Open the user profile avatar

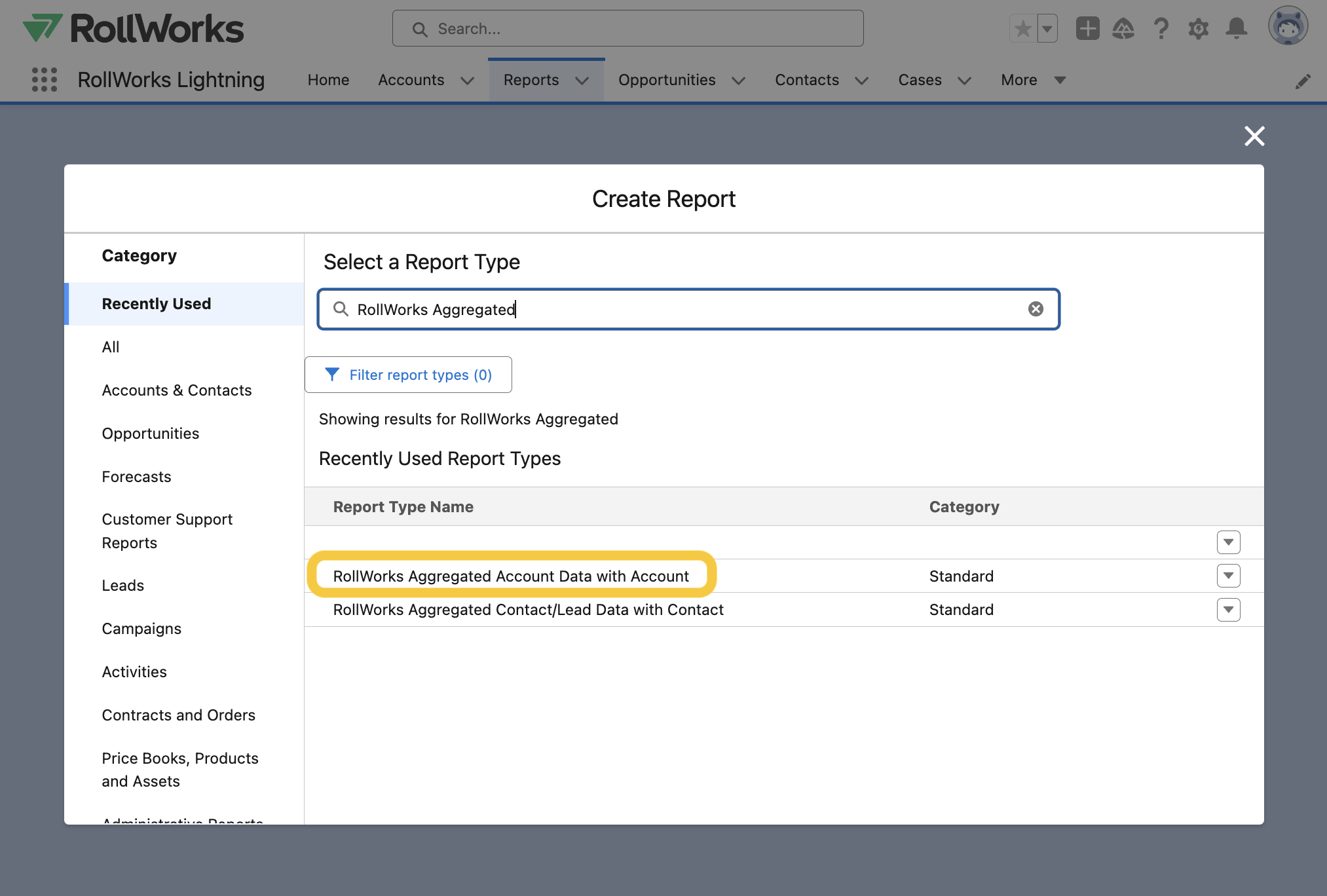(1288, 26)
